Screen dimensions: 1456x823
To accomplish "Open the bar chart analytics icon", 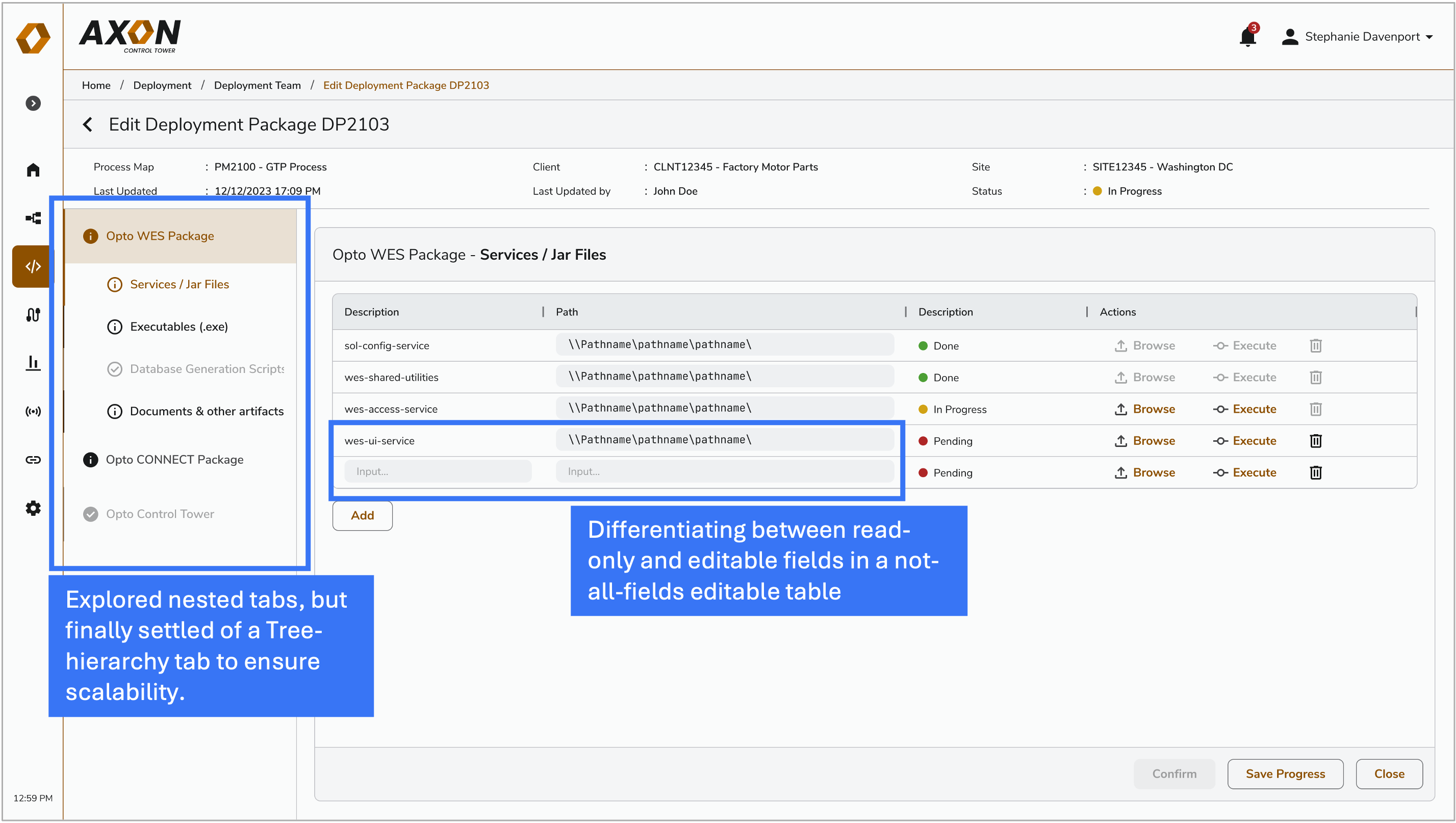I will 33,363.
